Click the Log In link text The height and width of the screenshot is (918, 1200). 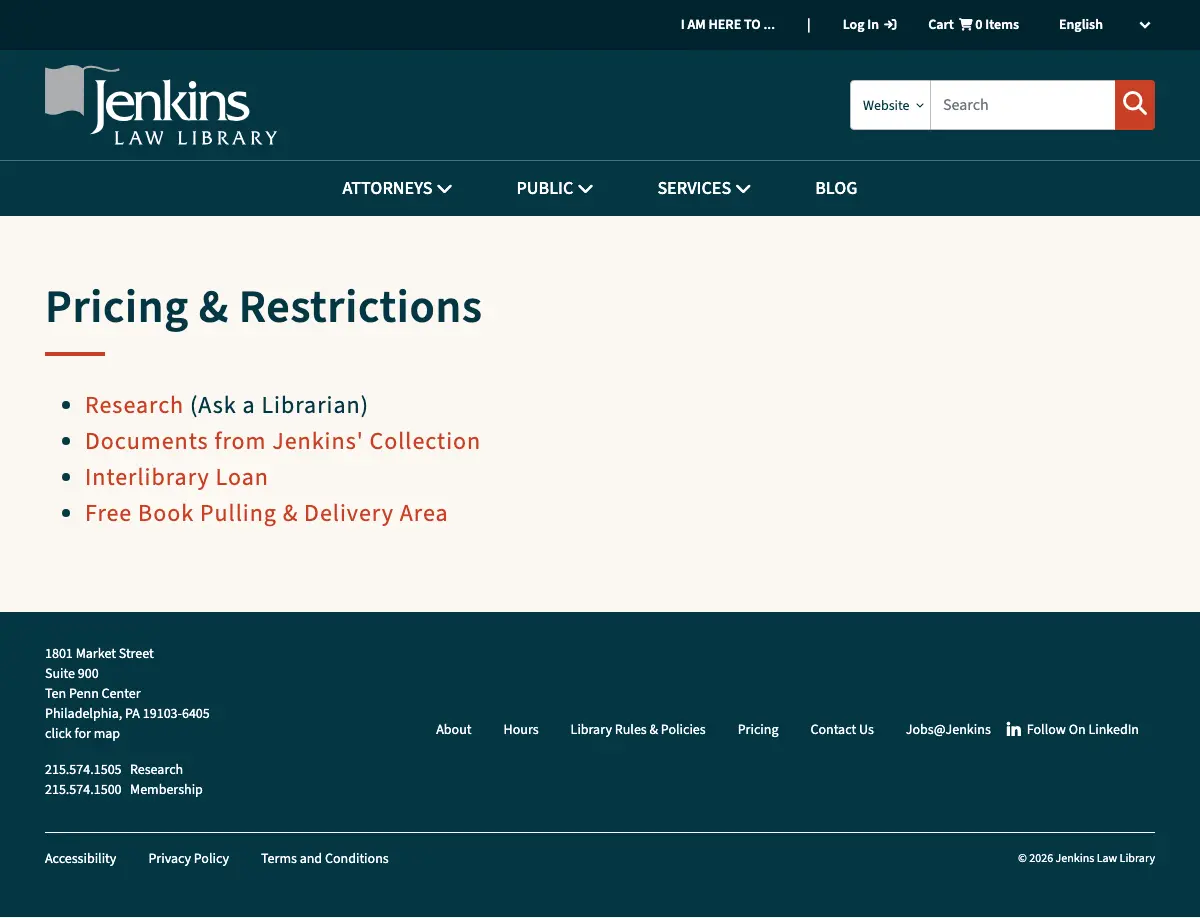[x=860, y=25]
